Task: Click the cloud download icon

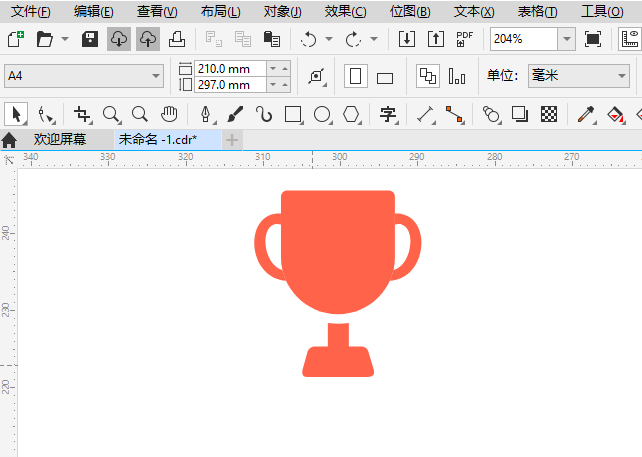Action: [119, 39]
